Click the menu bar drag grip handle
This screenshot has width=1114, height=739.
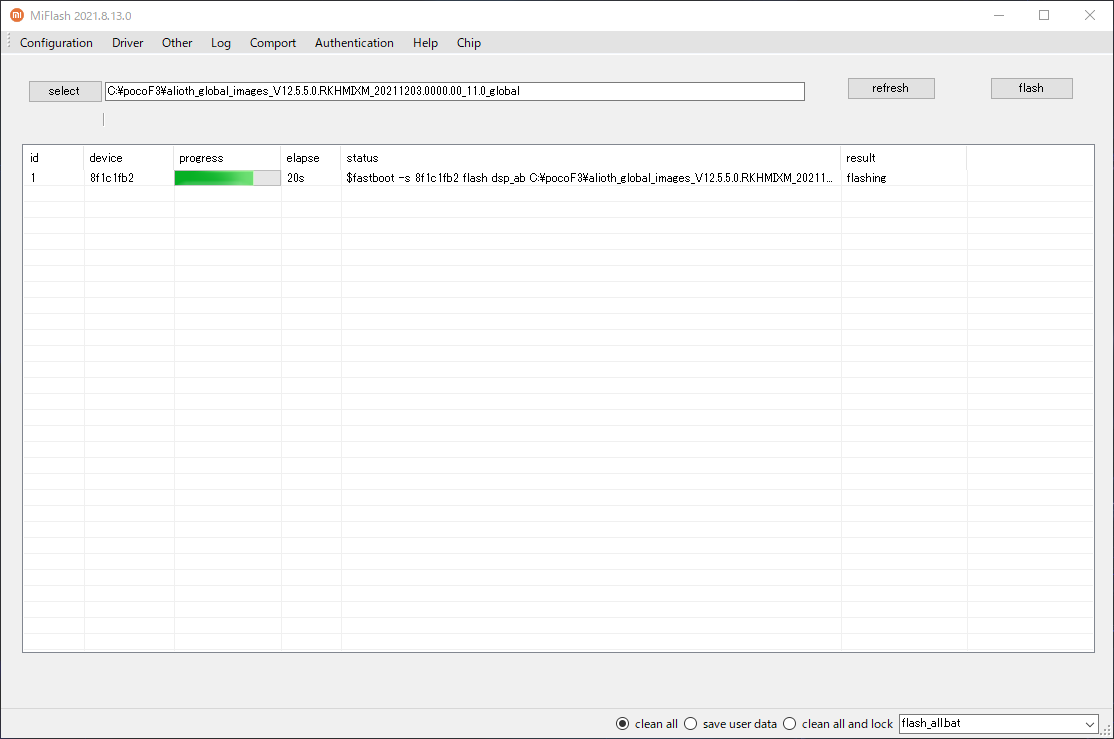(9, 43)
